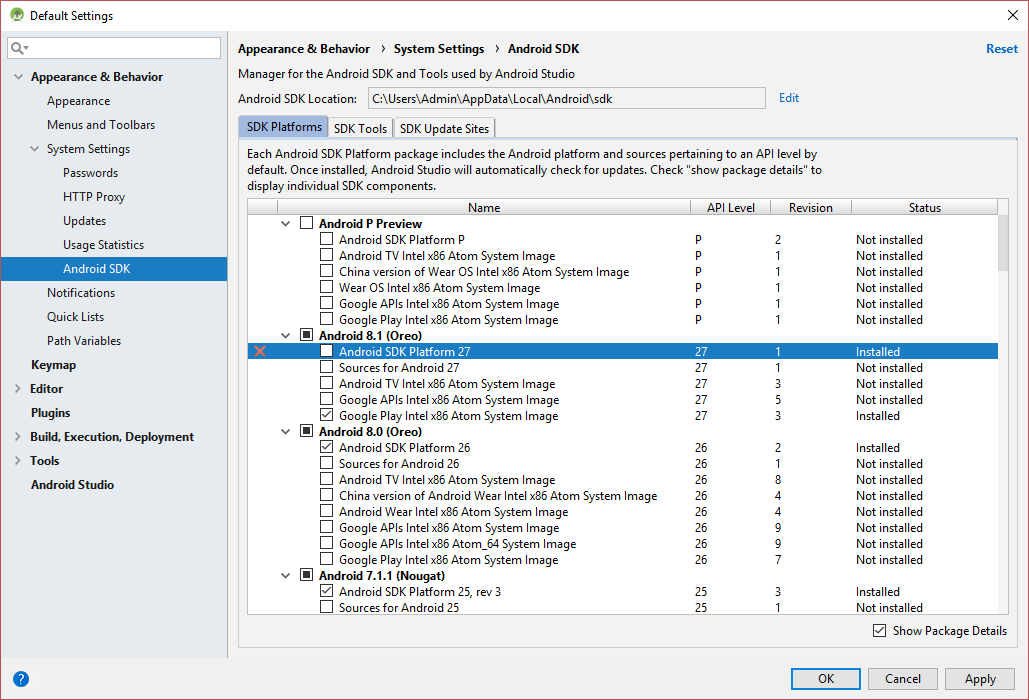Enable the Sources for Android 27 checkbox
This screenshot has width=1029, height=700.
coord(326,367)
